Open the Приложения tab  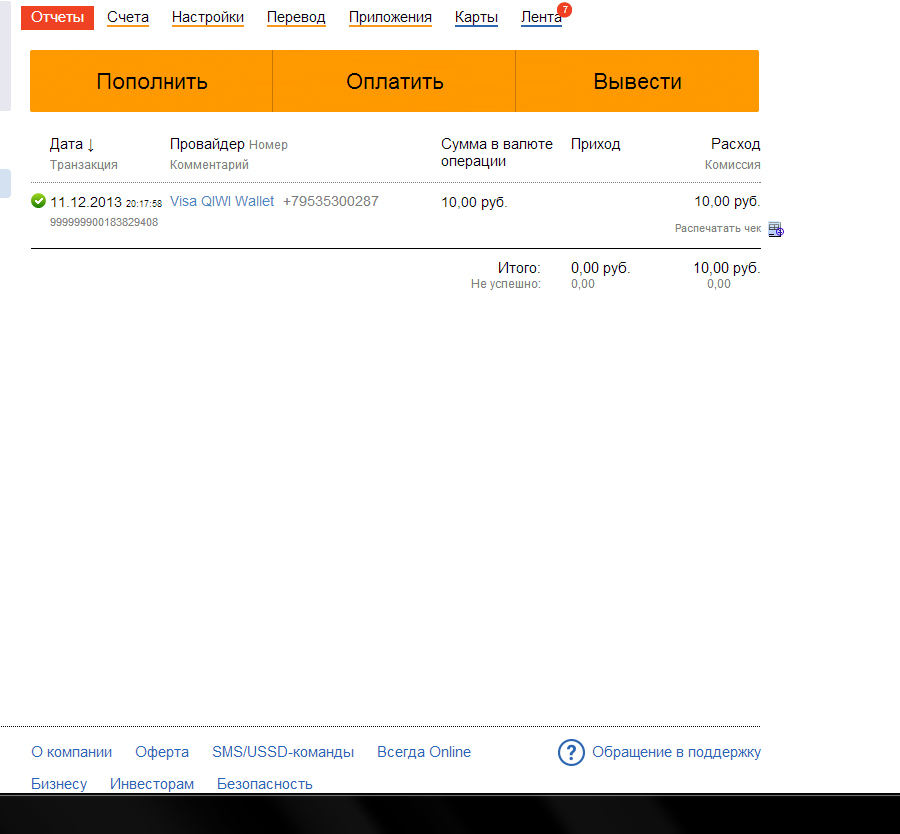click(390, 17)
